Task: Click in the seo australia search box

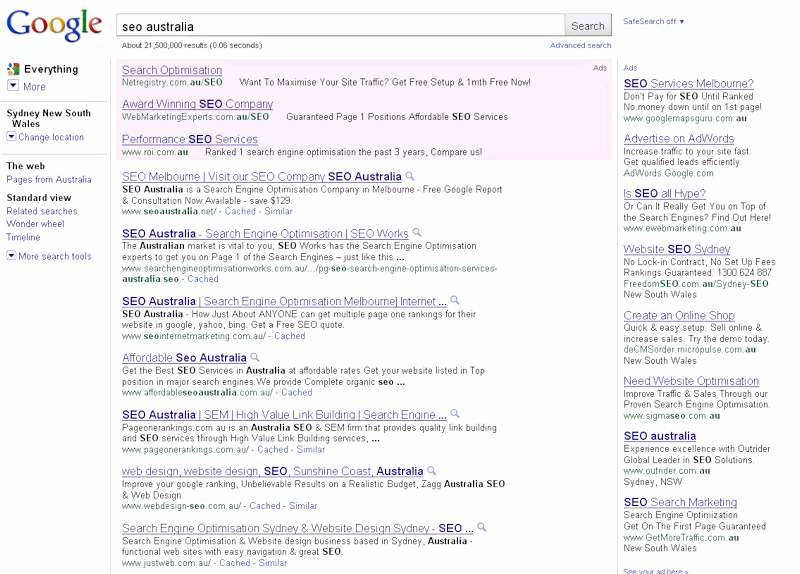Action: click(x=340, y=26)
